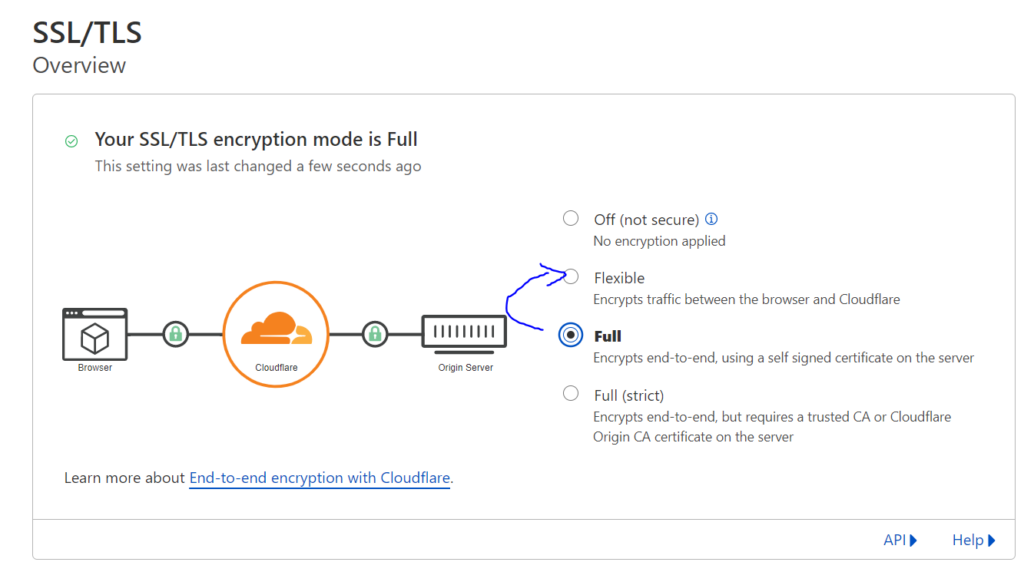Screen dimensions: 1024x572
Task: Open End-to-end encryption with Cloudflare link
Action: coord(319,478)
